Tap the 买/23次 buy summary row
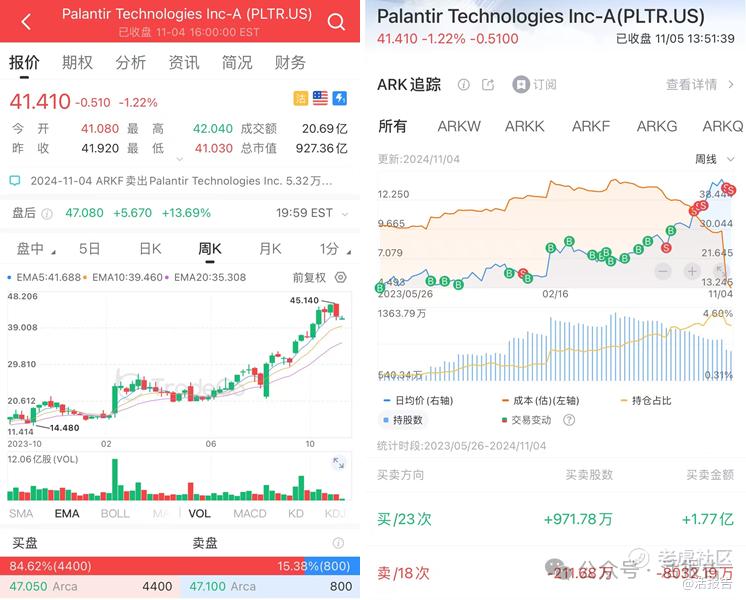Image resolution: width=746 pixels, height=600 pixels. click(555, 519)
